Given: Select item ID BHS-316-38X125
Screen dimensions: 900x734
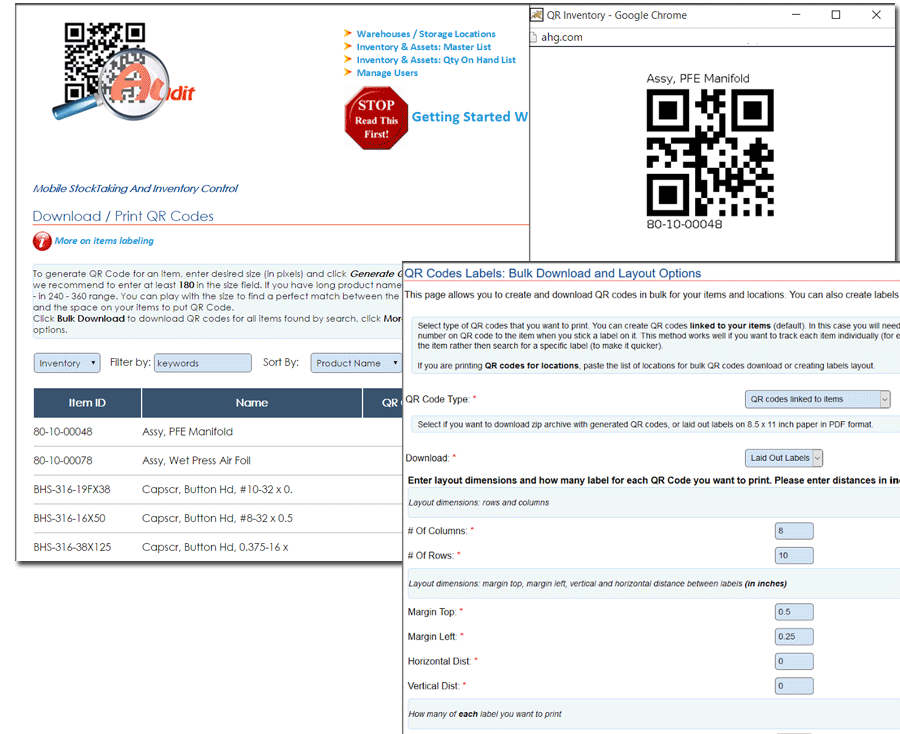Looking at the screenshot, I should tap(72, 547).
